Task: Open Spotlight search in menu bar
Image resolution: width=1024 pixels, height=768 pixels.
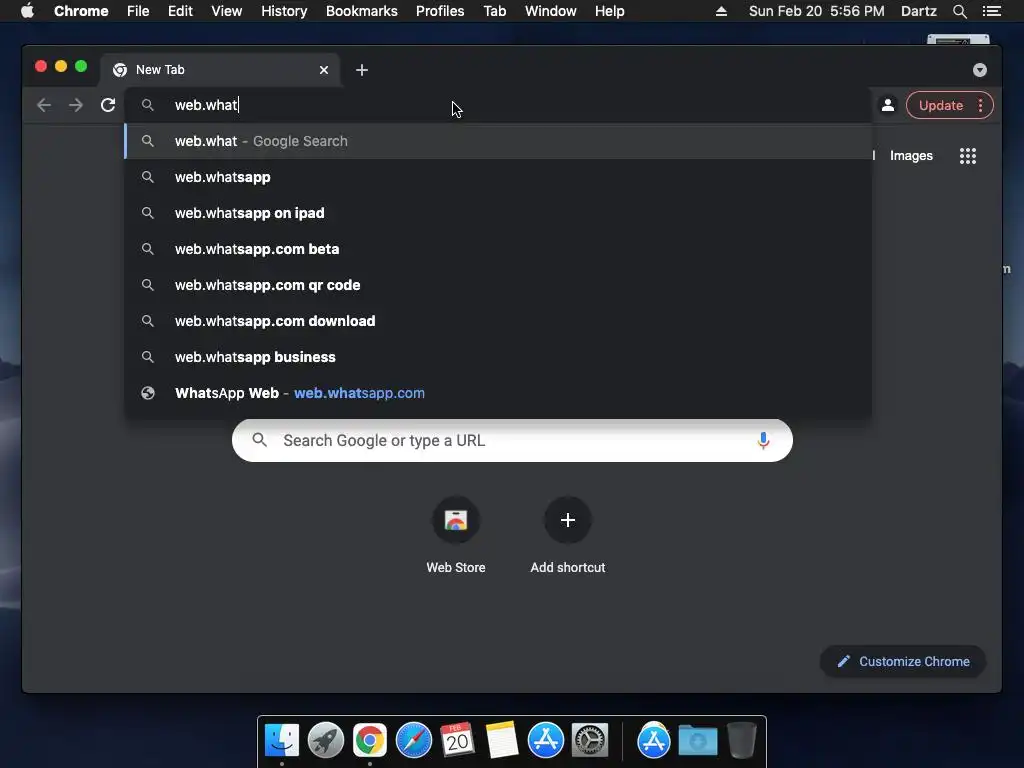Action: (x=959, y=11)
